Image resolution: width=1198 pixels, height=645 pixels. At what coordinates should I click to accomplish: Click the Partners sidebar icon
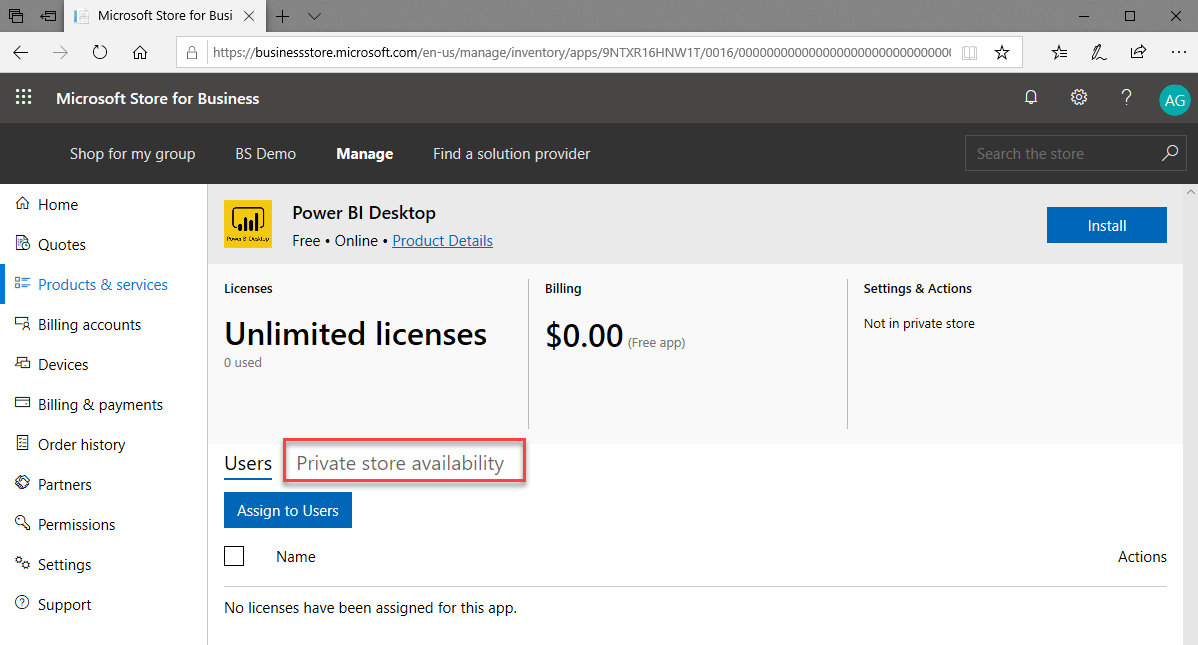[x=23, y=483]
